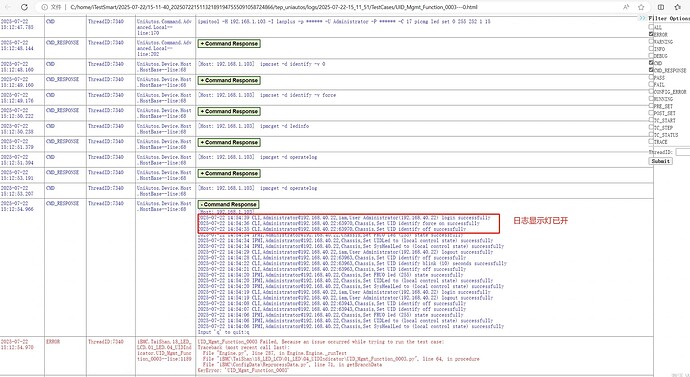Click the address bar file path
The image size is (690, 377).
pos(274,7)
